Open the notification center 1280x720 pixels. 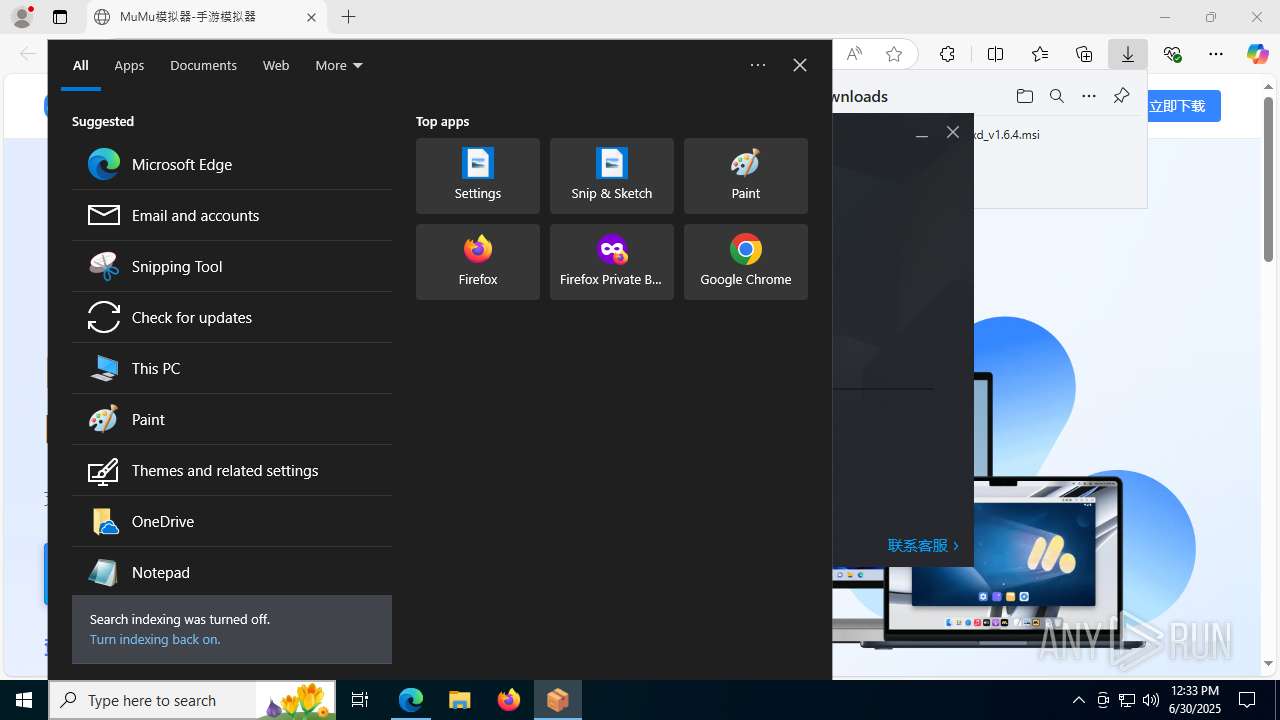[1247, 700]
